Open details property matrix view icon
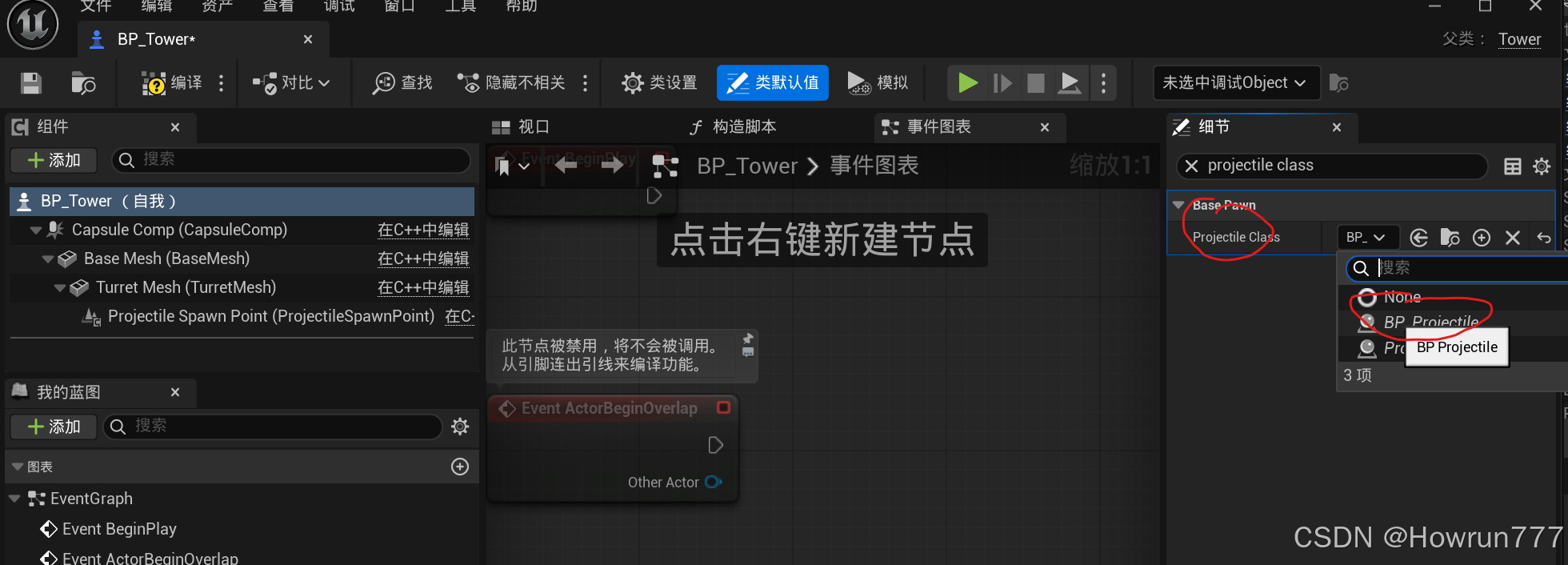This screenshot has height=565, width=1568. coord(1513,166)
